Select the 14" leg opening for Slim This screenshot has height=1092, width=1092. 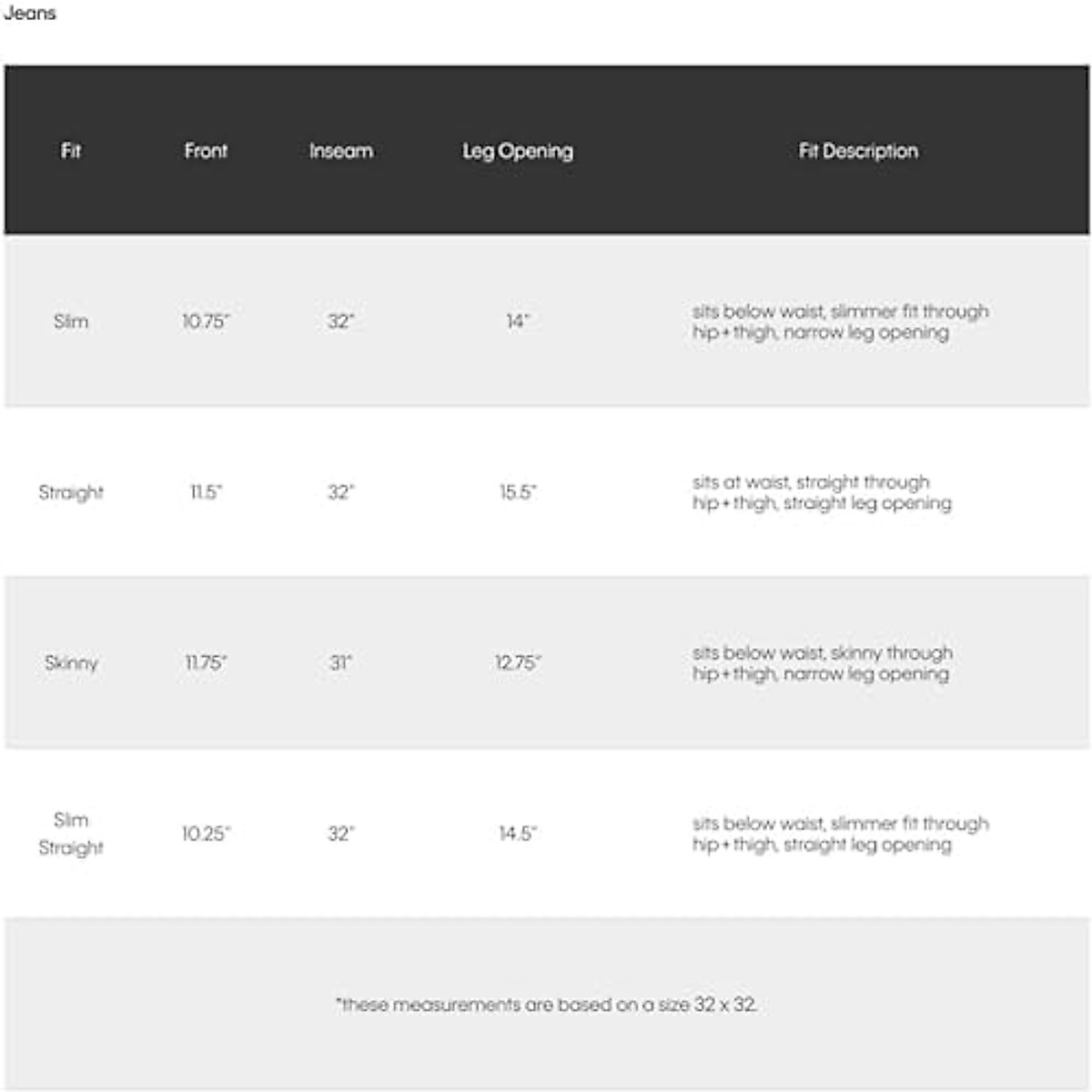pos(518,321)
